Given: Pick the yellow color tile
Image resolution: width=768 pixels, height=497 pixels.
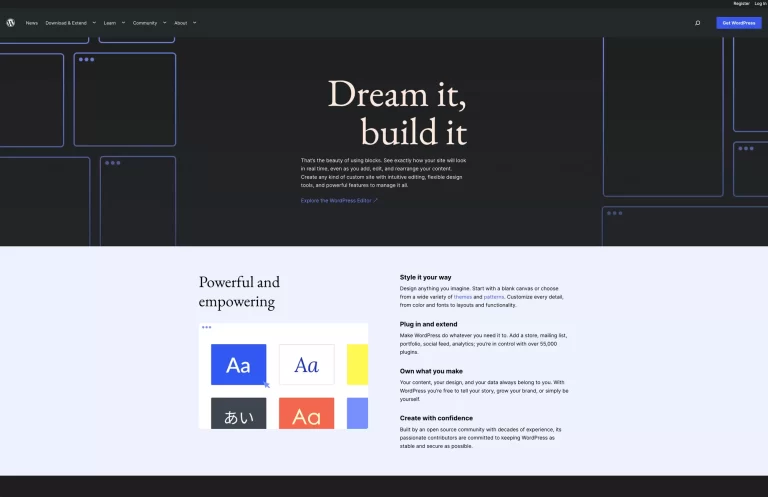Looking at the screenshot, I should click(358, 364).
